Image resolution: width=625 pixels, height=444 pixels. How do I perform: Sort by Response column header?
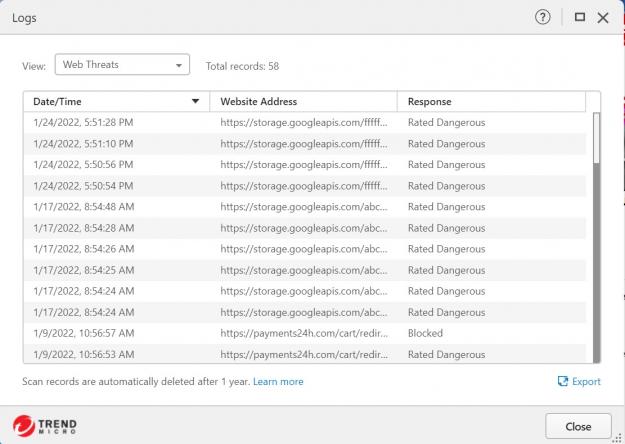point(491,102)
